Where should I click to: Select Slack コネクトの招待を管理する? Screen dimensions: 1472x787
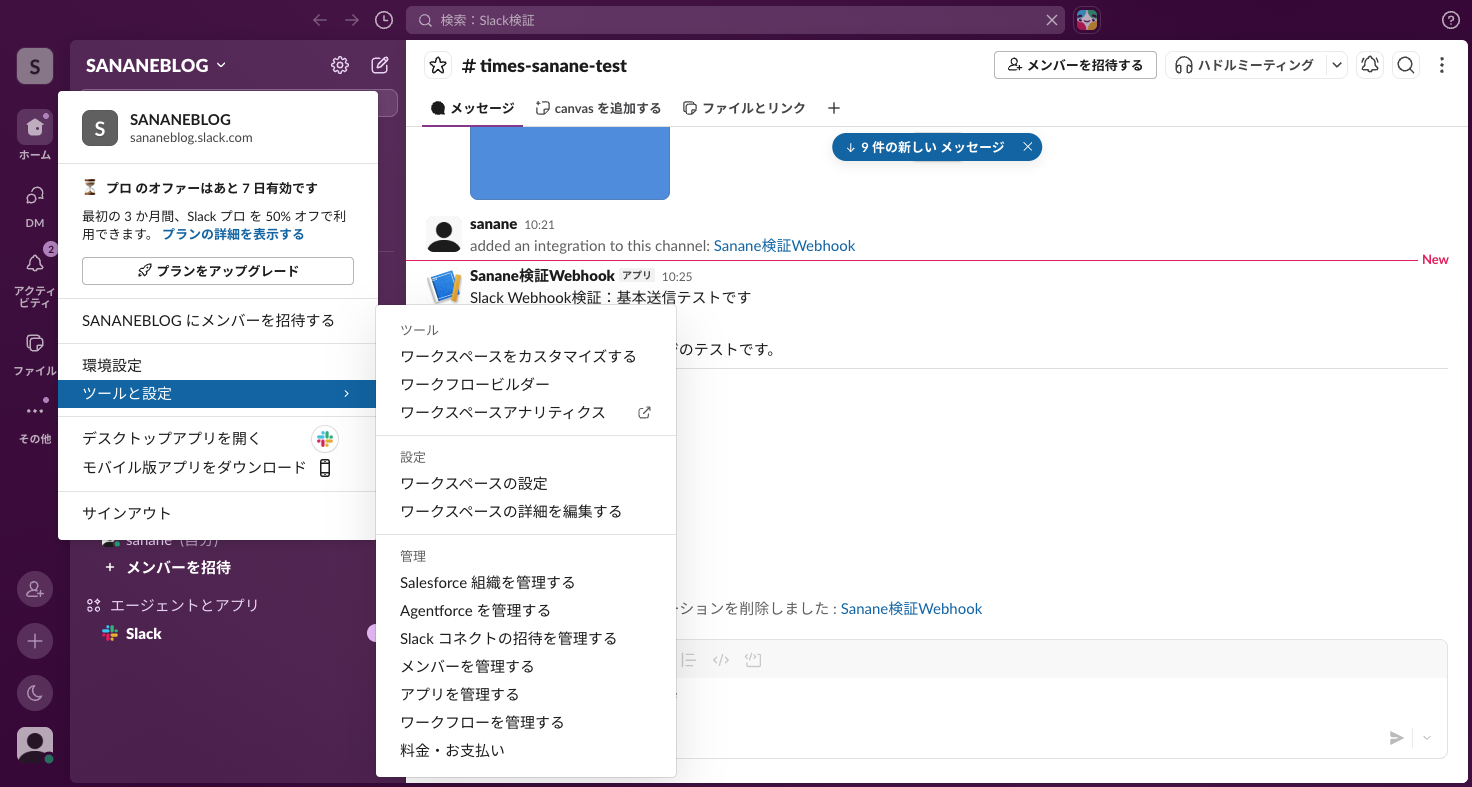click(x=526, y=638)
